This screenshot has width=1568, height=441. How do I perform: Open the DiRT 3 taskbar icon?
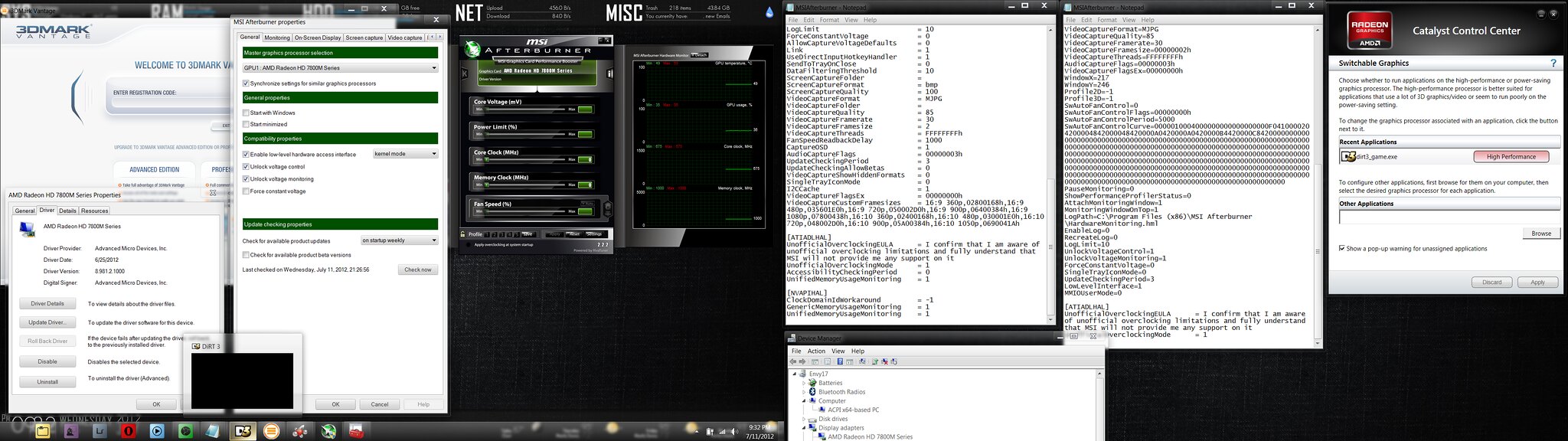tap(243, 431)
